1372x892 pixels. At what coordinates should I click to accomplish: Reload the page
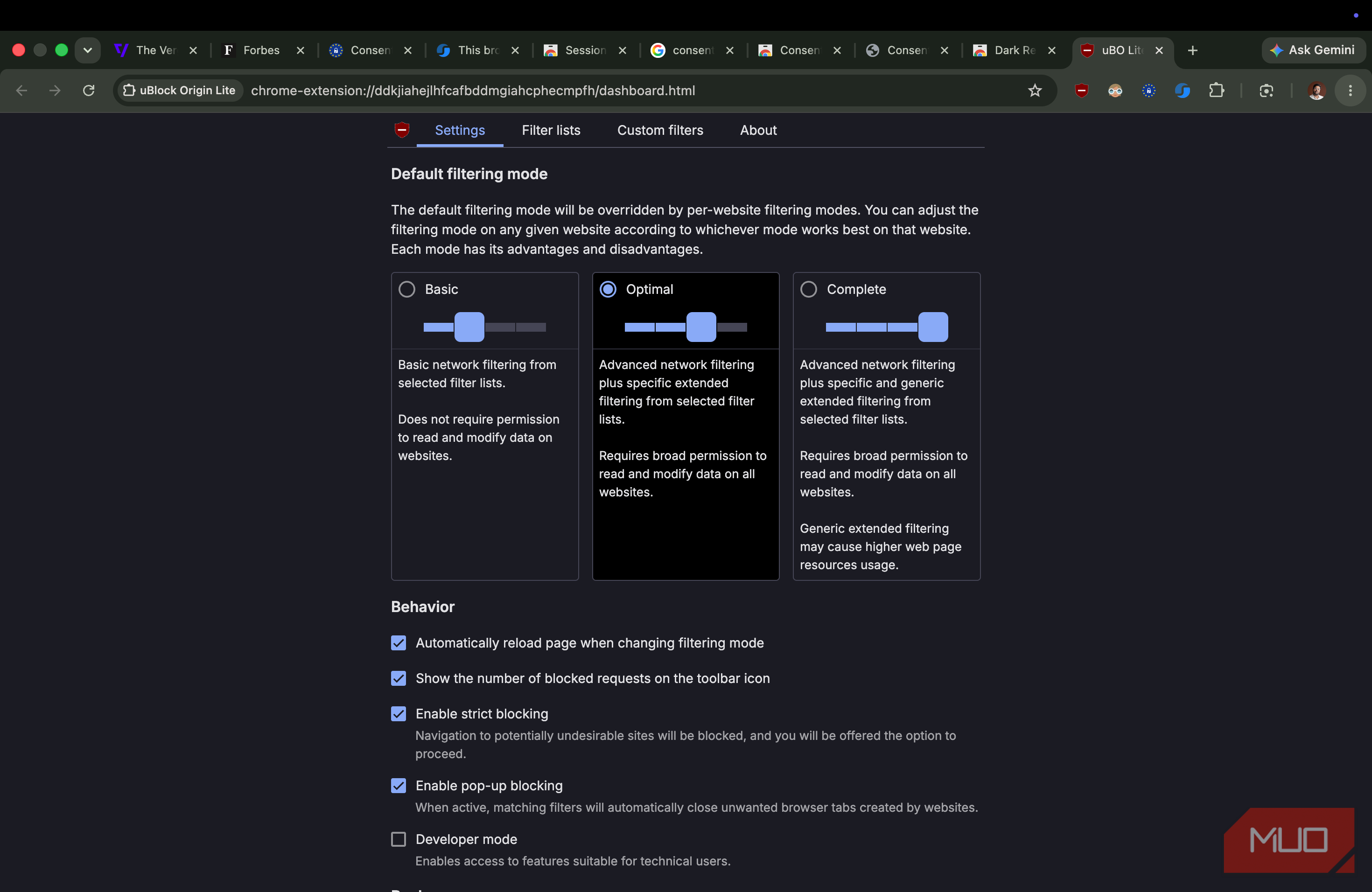click(x=88, y=91)
